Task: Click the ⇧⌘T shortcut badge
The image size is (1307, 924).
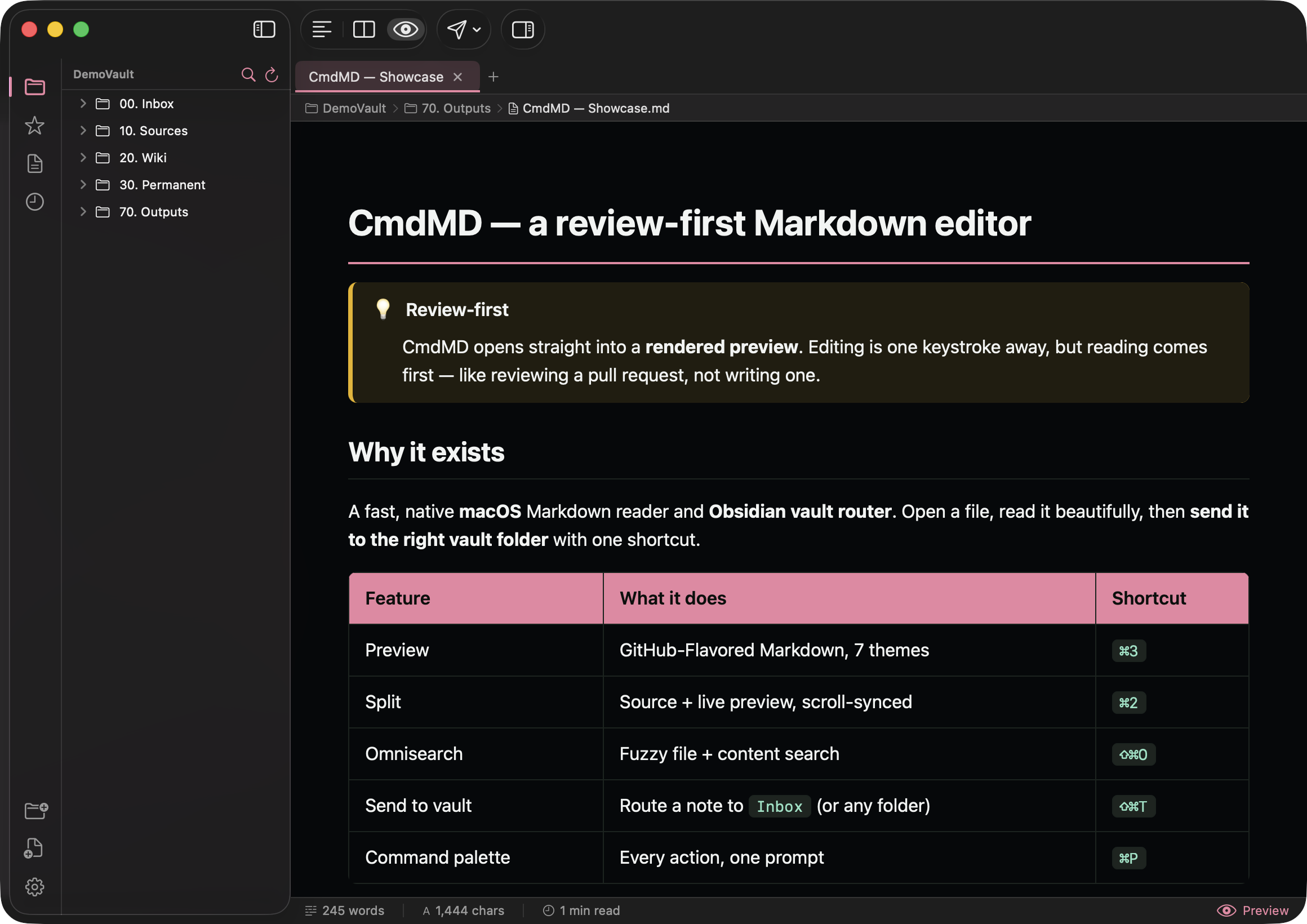Action: (1133, 806)
